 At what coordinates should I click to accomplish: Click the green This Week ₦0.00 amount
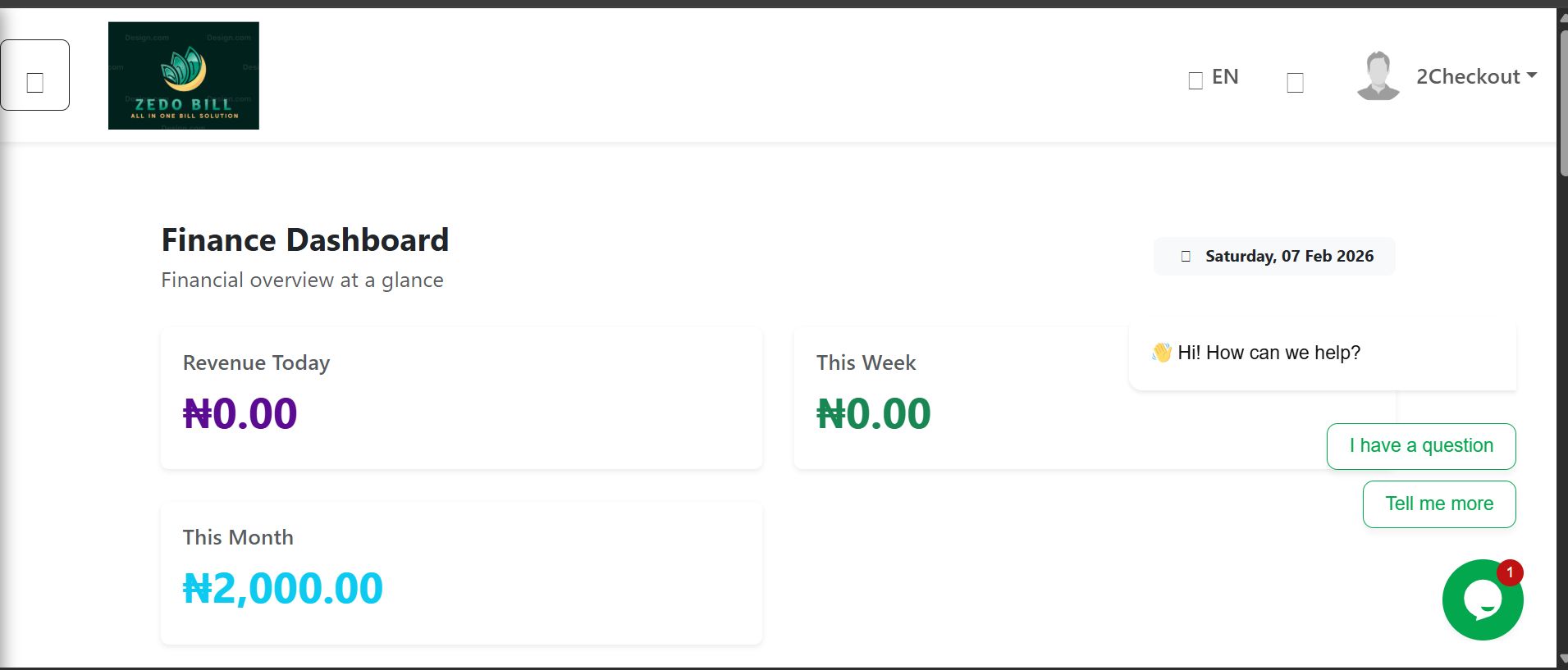click(873, 413)
